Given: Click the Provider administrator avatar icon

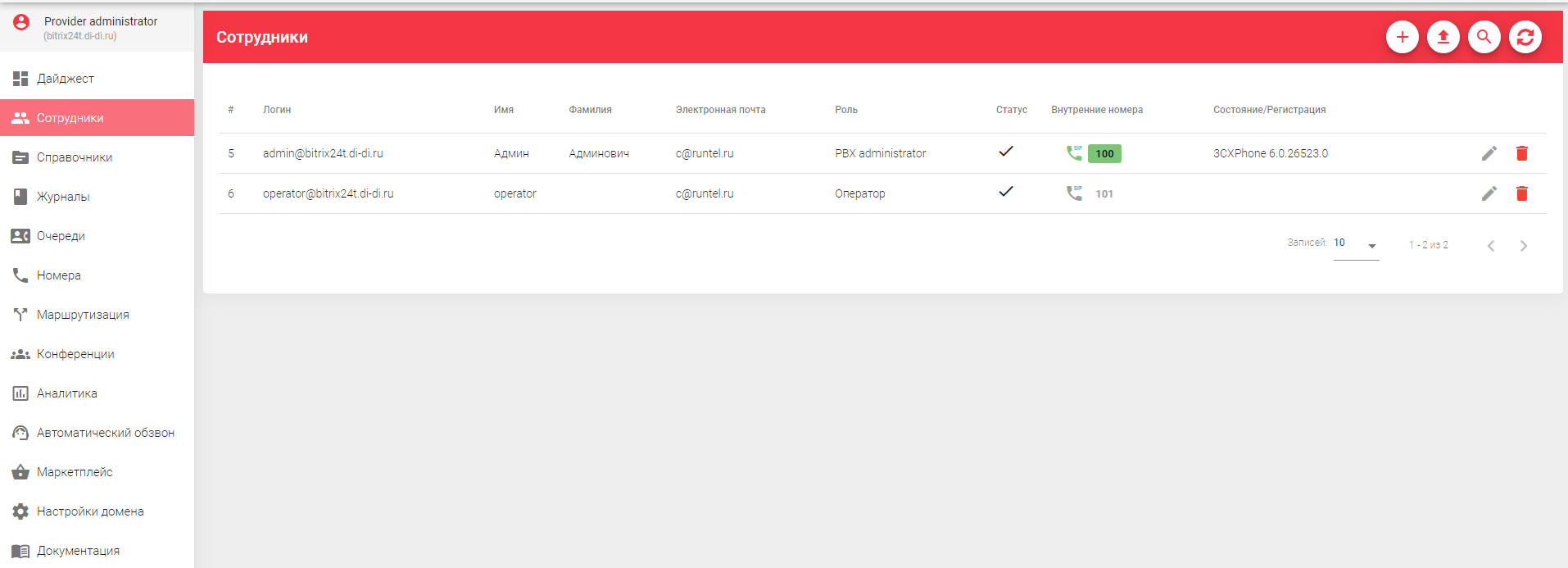Looking at the screenshot, I should point(21,22).
